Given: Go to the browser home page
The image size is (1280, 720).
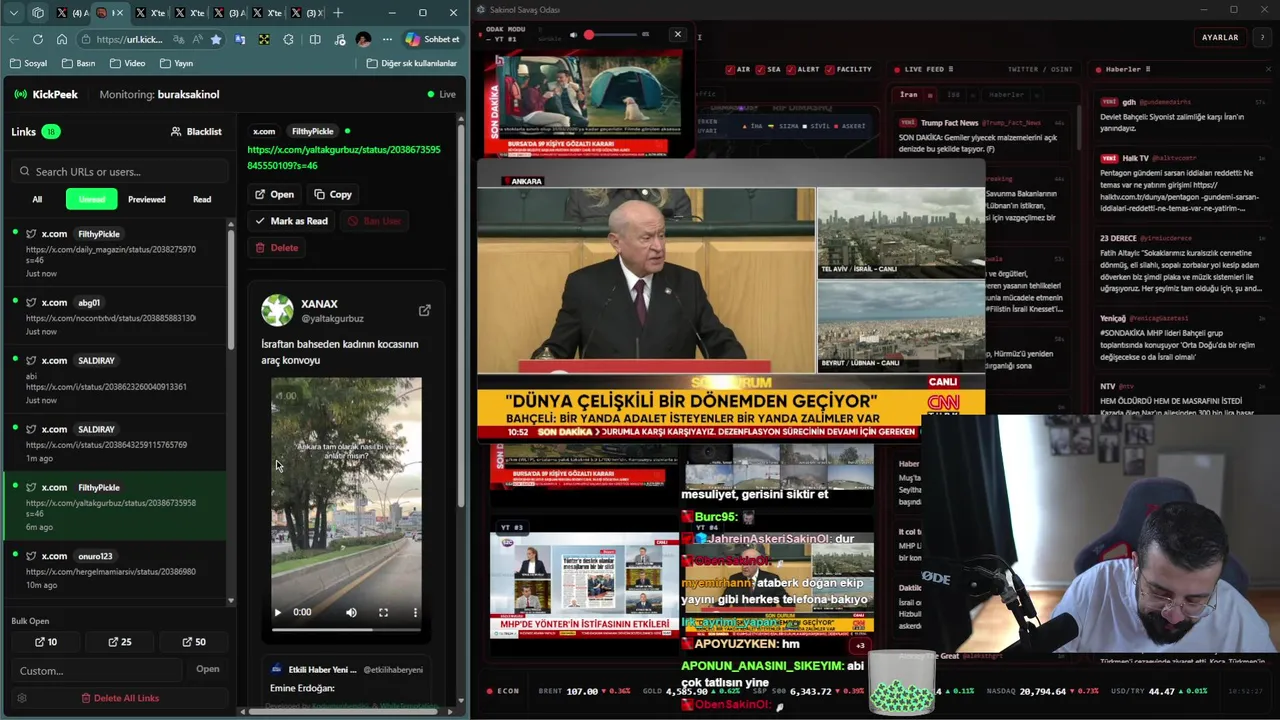Looking at the screenshot, I should [x=62, y=39].
